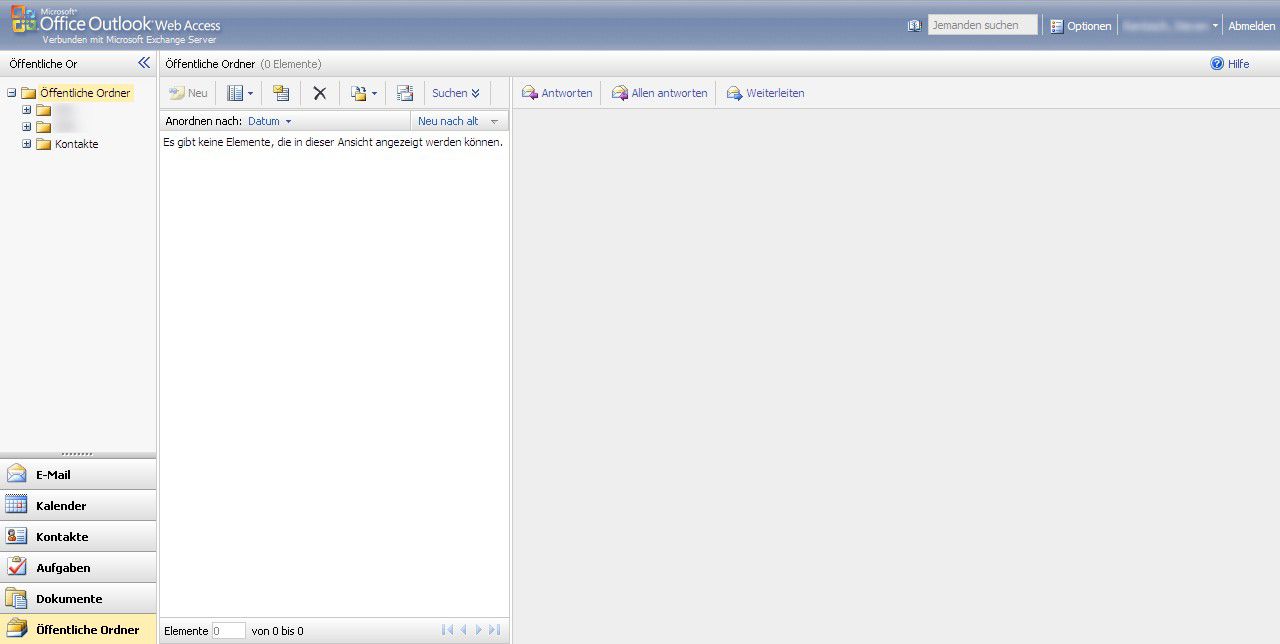Screen dimensions: 1280x644
Task: Collapse the Öffentliche Ordner tree root
Action: coord(12,93)
